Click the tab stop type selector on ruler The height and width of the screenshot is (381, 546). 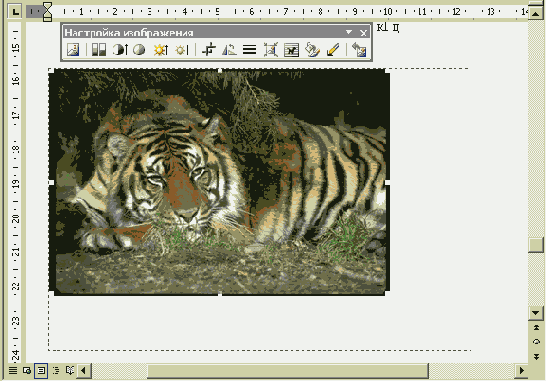(x=15, y=11)
